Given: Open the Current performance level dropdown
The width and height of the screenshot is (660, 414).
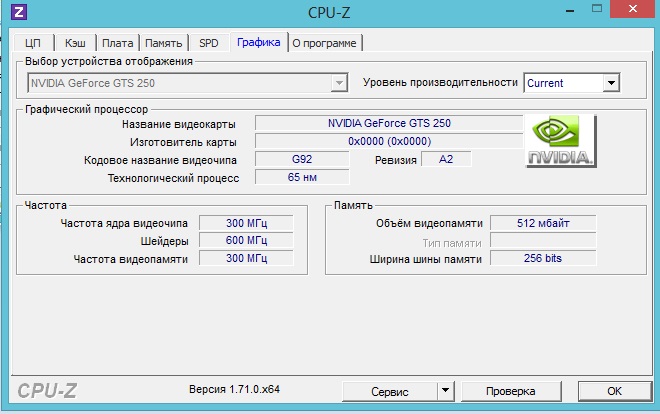Looking at the screenshot, I should (611, 83).
